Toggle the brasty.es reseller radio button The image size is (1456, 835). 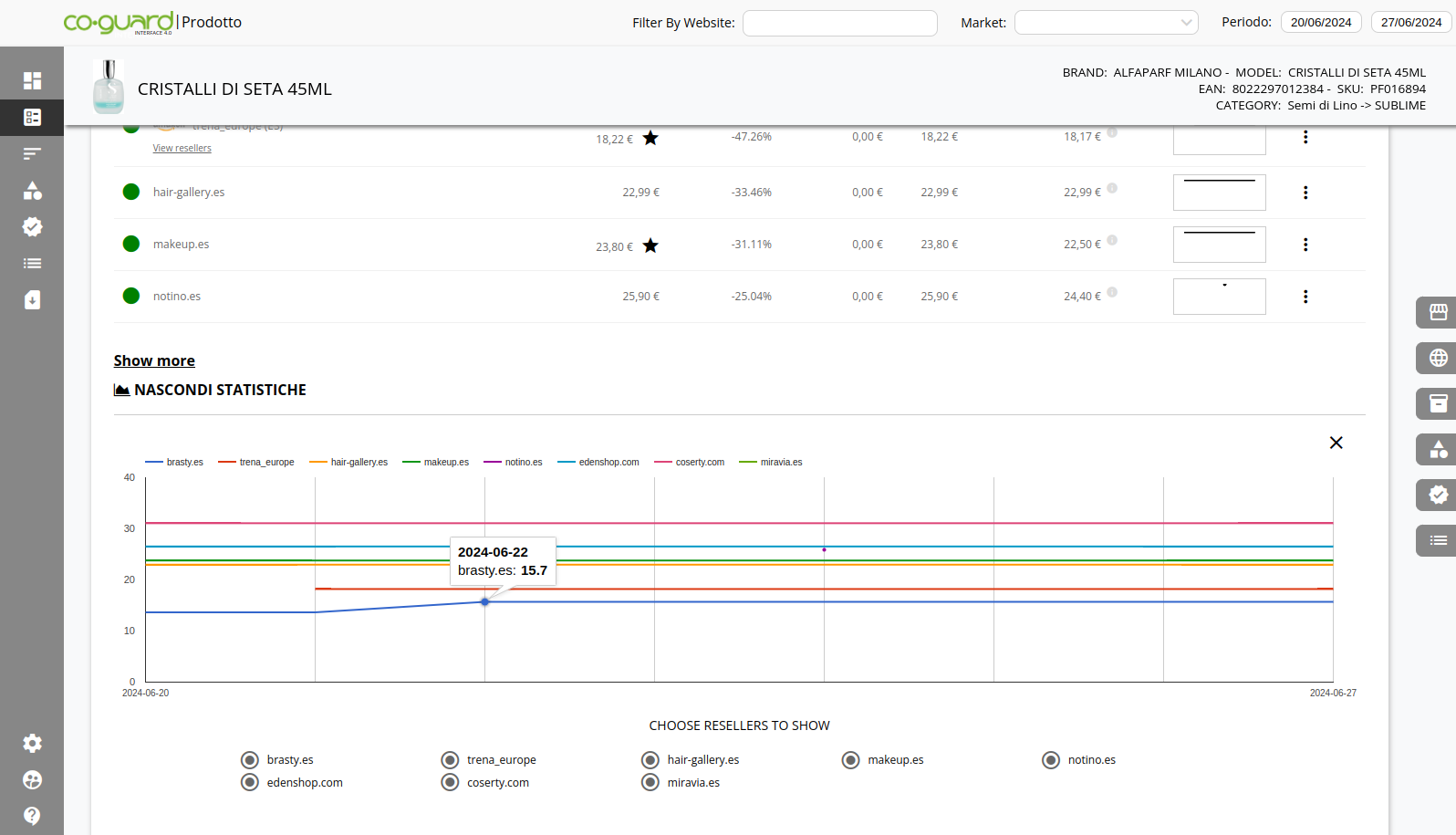pos(250,760)
